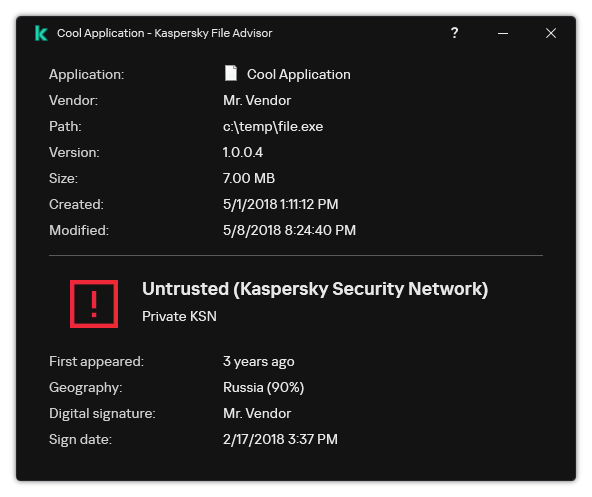
Task: Minimize the File Advisor window
Action: tap(503, 34)
